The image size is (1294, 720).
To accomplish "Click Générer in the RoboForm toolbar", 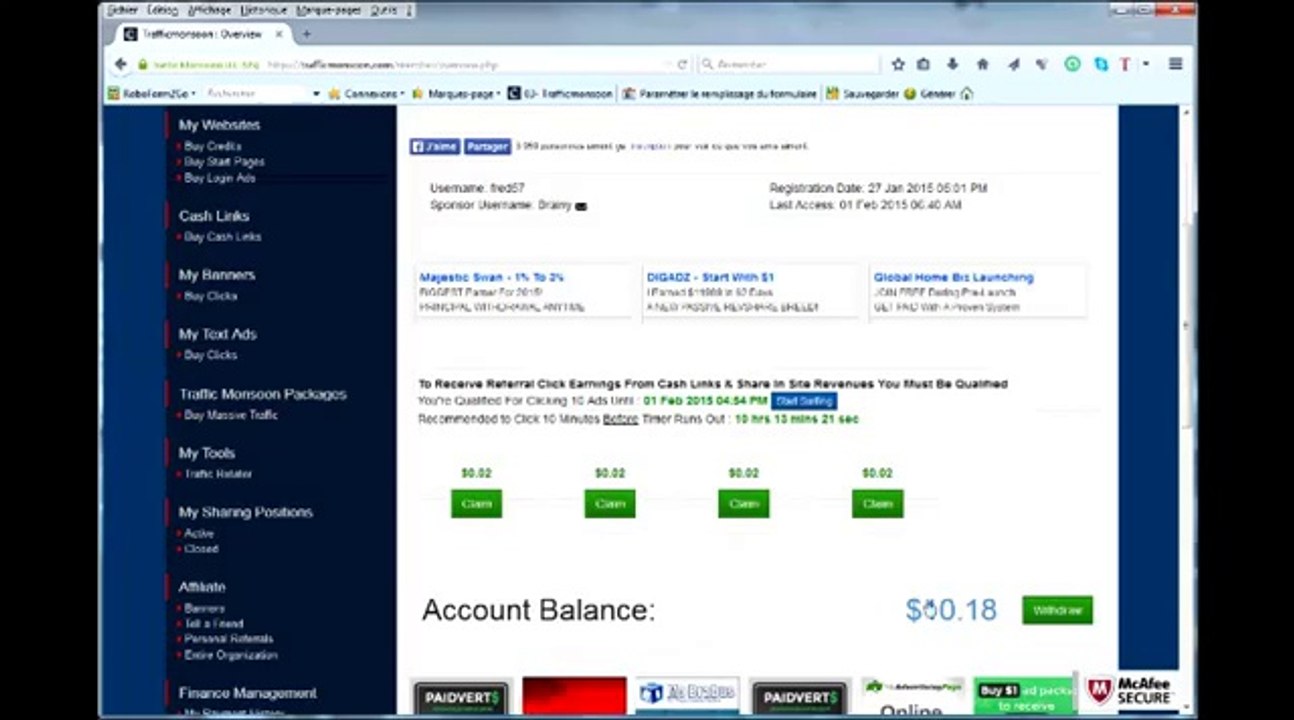I will [x=930, y=93].
